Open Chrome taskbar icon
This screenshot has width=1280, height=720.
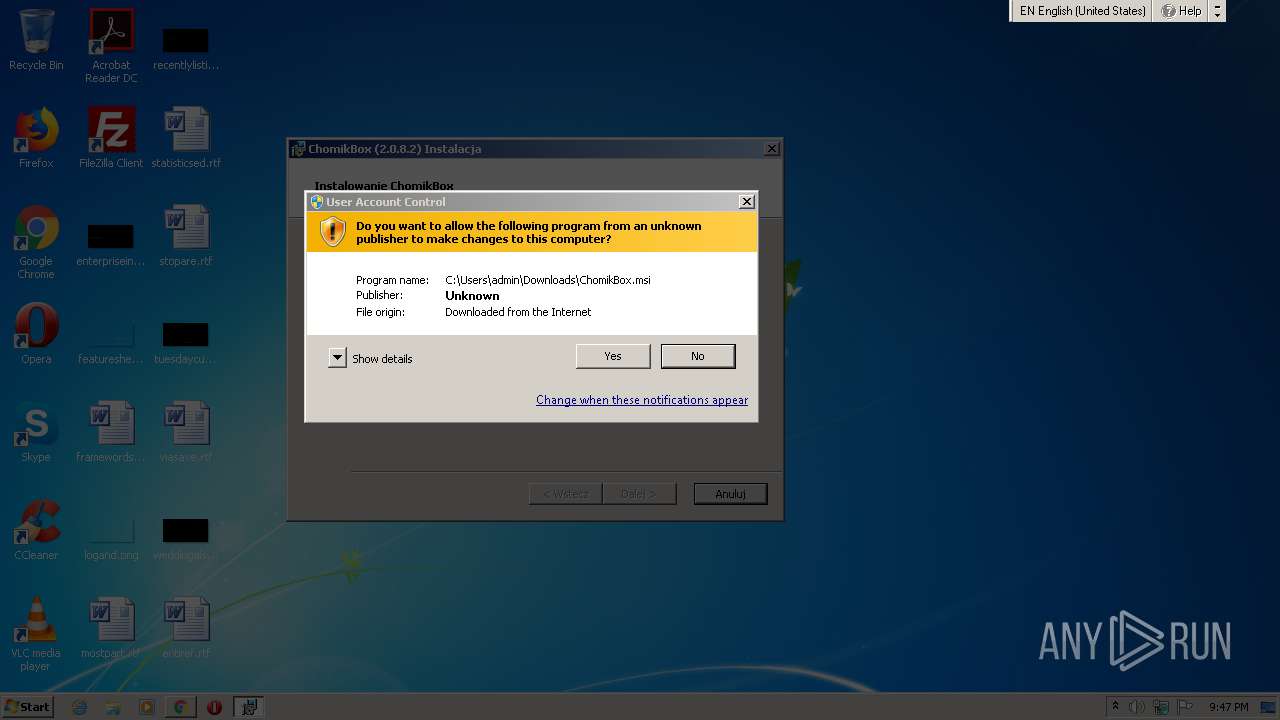pos(180,707)
